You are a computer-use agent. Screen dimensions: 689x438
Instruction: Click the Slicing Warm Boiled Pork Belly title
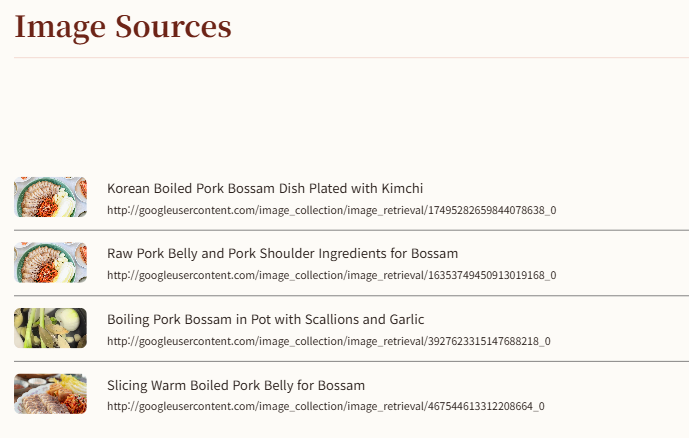pyautogui.click(x=236, y=385)
